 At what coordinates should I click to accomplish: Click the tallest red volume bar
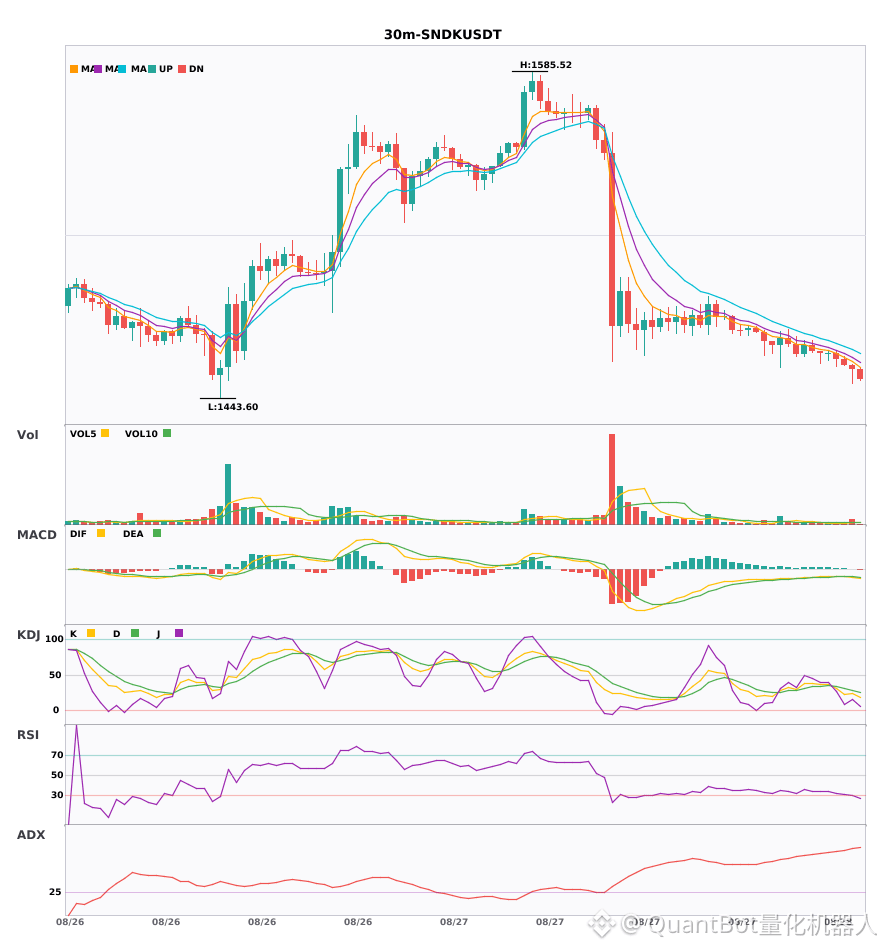[x=612, y=479]
